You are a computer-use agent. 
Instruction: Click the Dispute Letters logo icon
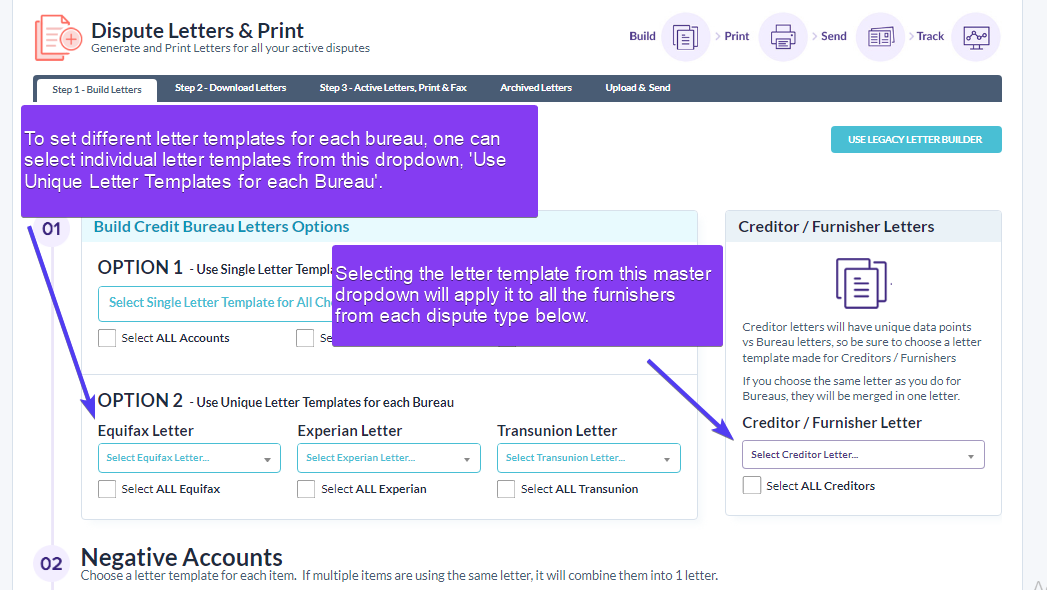[58, 38]
